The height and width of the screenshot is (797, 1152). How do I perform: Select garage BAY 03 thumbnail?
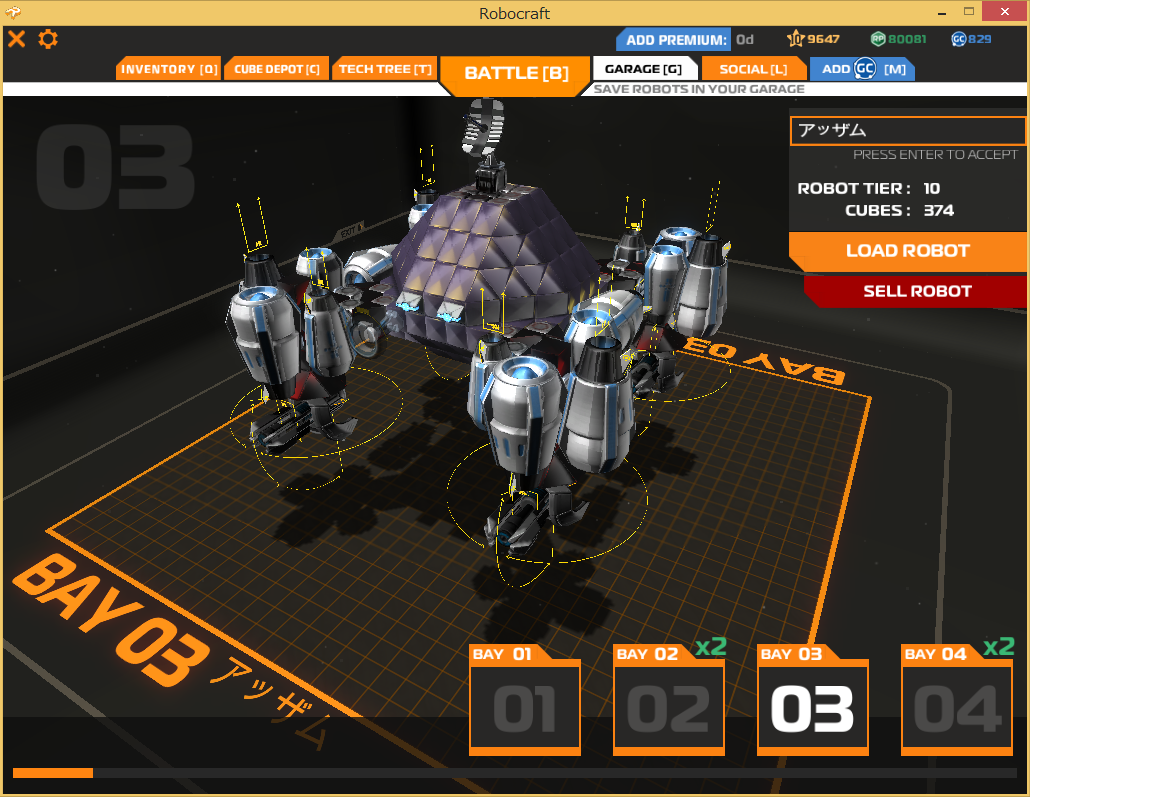tap(813, 700)
